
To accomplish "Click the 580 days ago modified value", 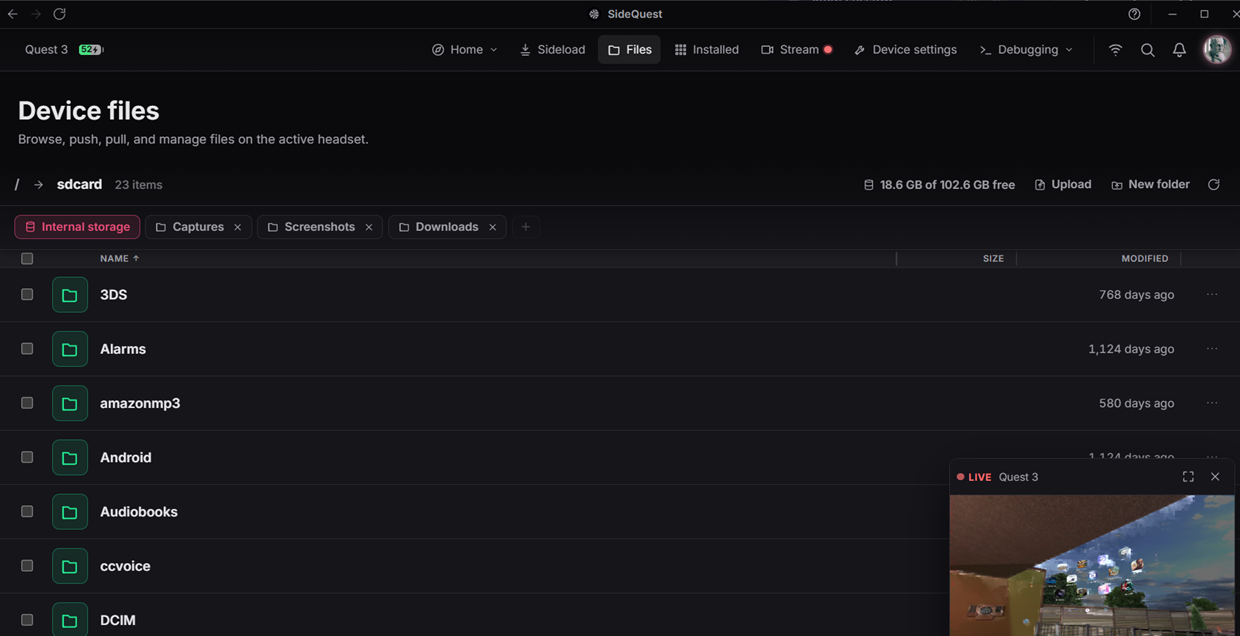I will 1136,403.
